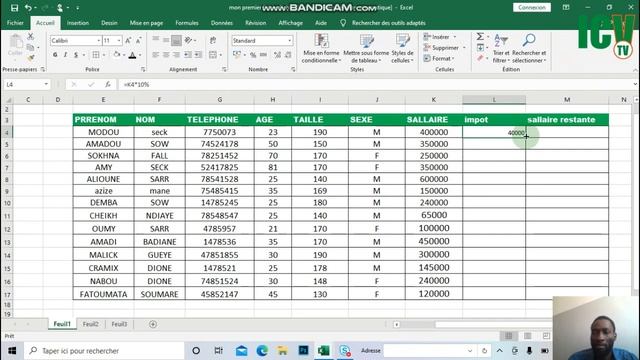Open Trier et filtrer menu
This screenshot has height=360, width=640.
click(501, 48)
